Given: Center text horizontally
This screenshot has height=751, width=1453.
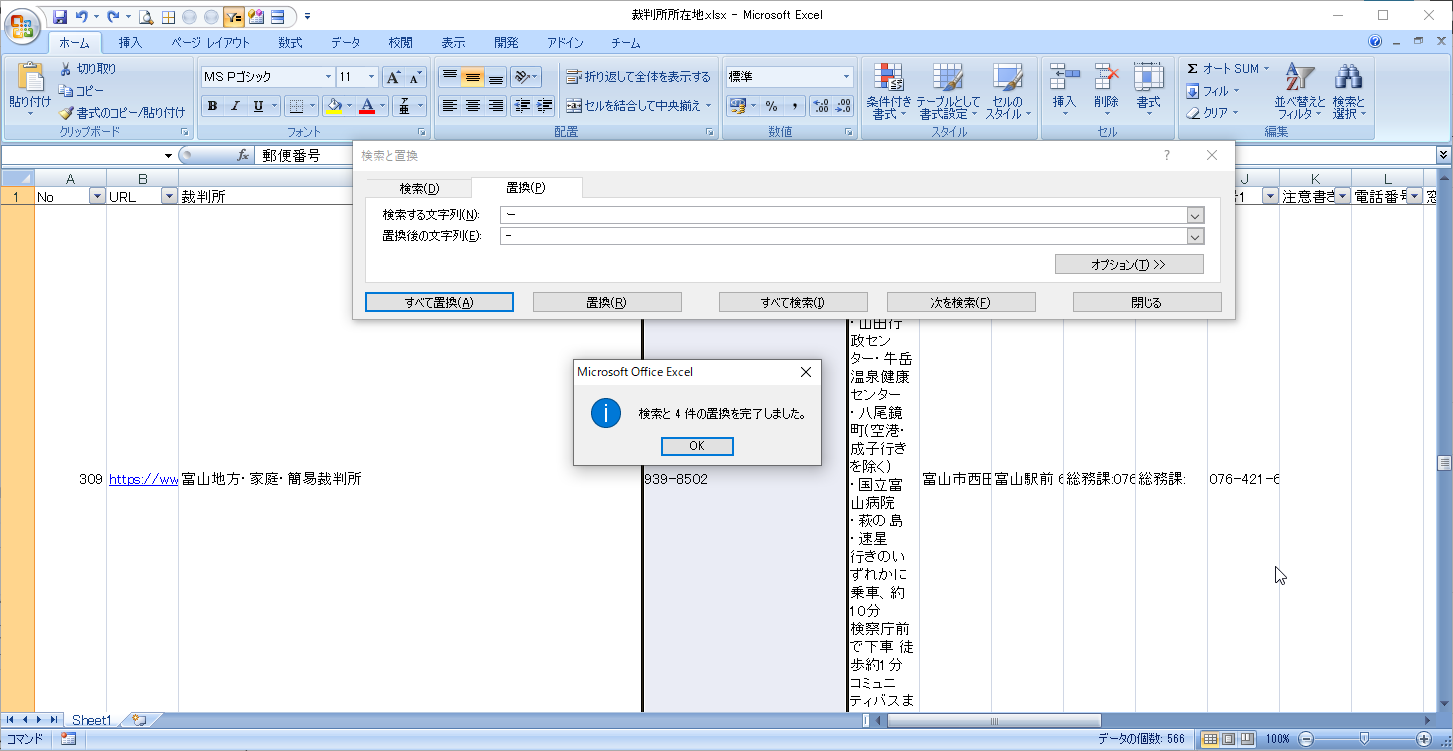Looking at the screenshot, I should (473, 106).
